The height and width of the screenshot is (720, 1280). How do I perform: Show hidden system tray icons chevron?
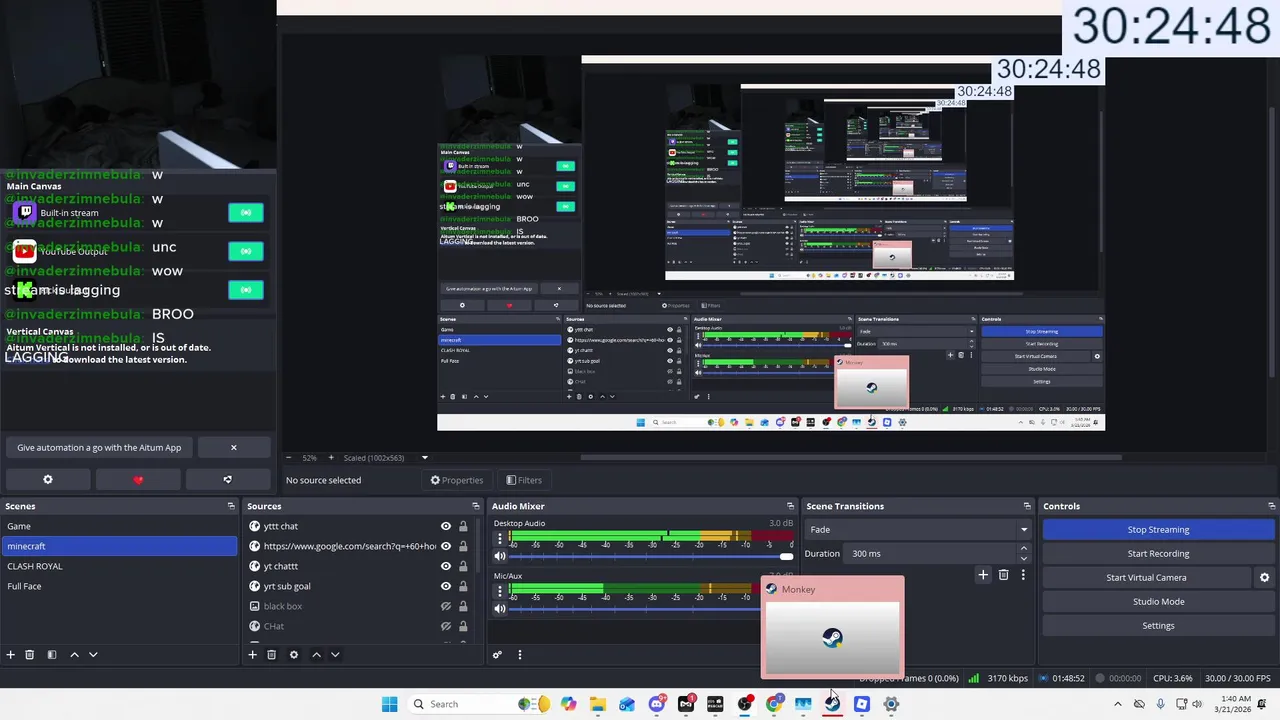point(1118,704)
